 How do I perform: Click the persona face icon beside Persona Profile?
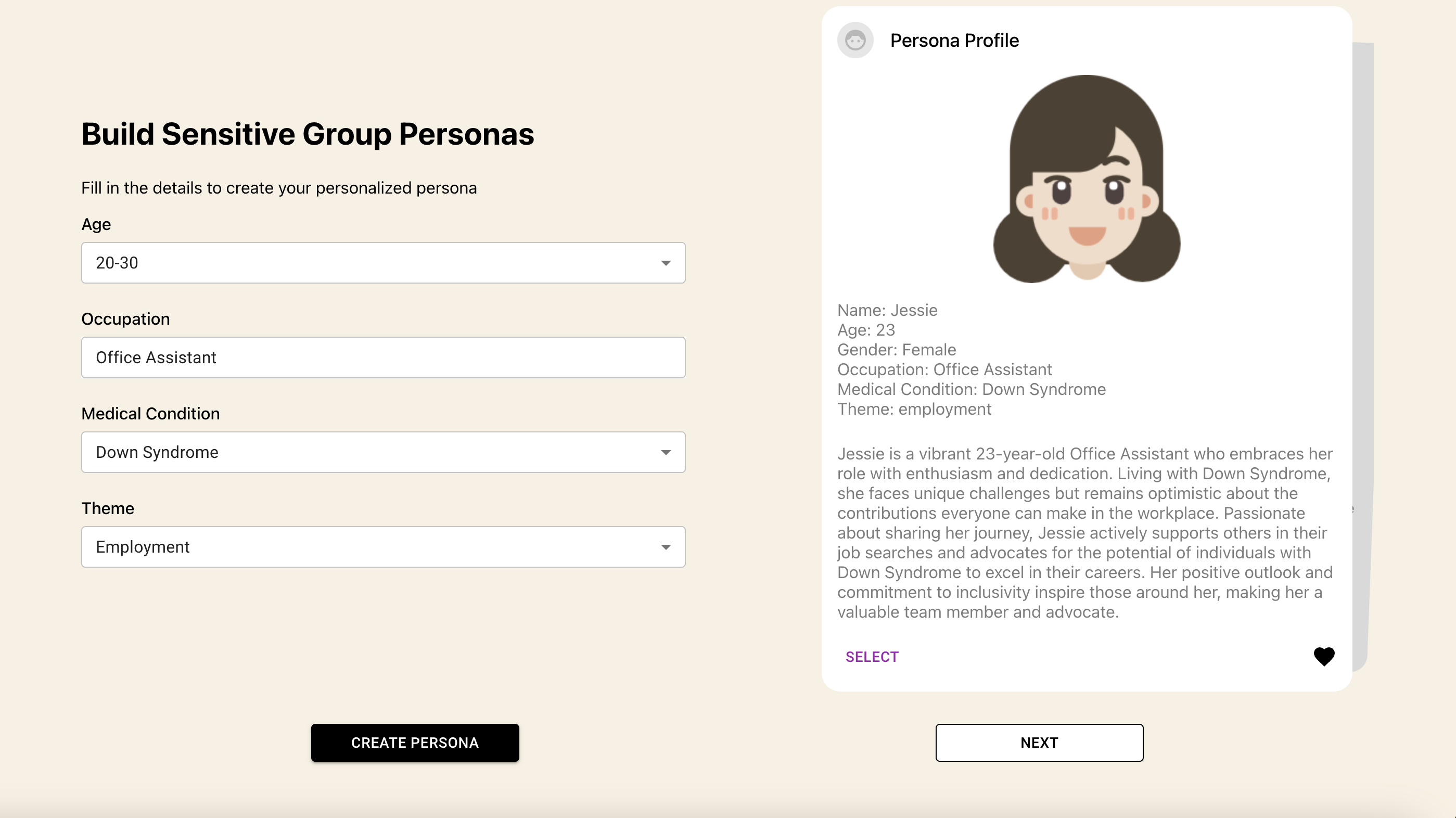coord(854,41)
